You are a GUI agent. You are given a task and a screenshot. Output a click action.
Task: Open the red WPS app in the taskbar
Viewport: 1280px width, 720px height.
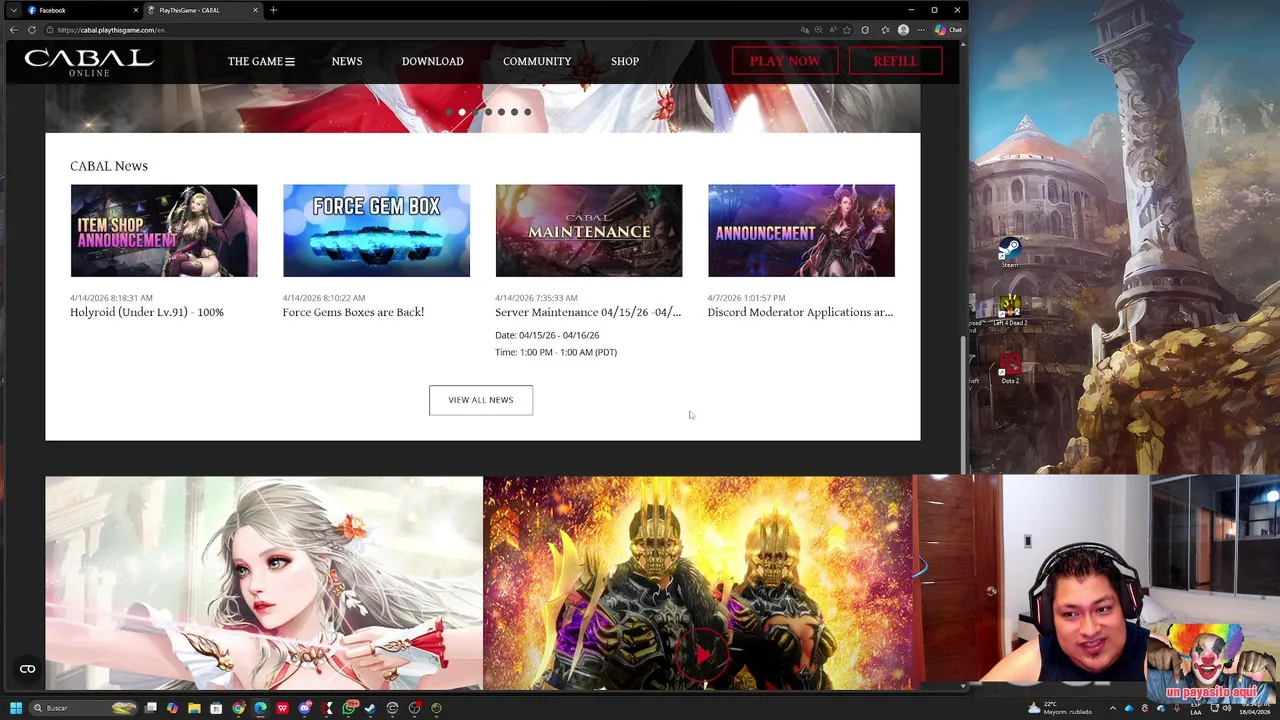tap(282, 708)
